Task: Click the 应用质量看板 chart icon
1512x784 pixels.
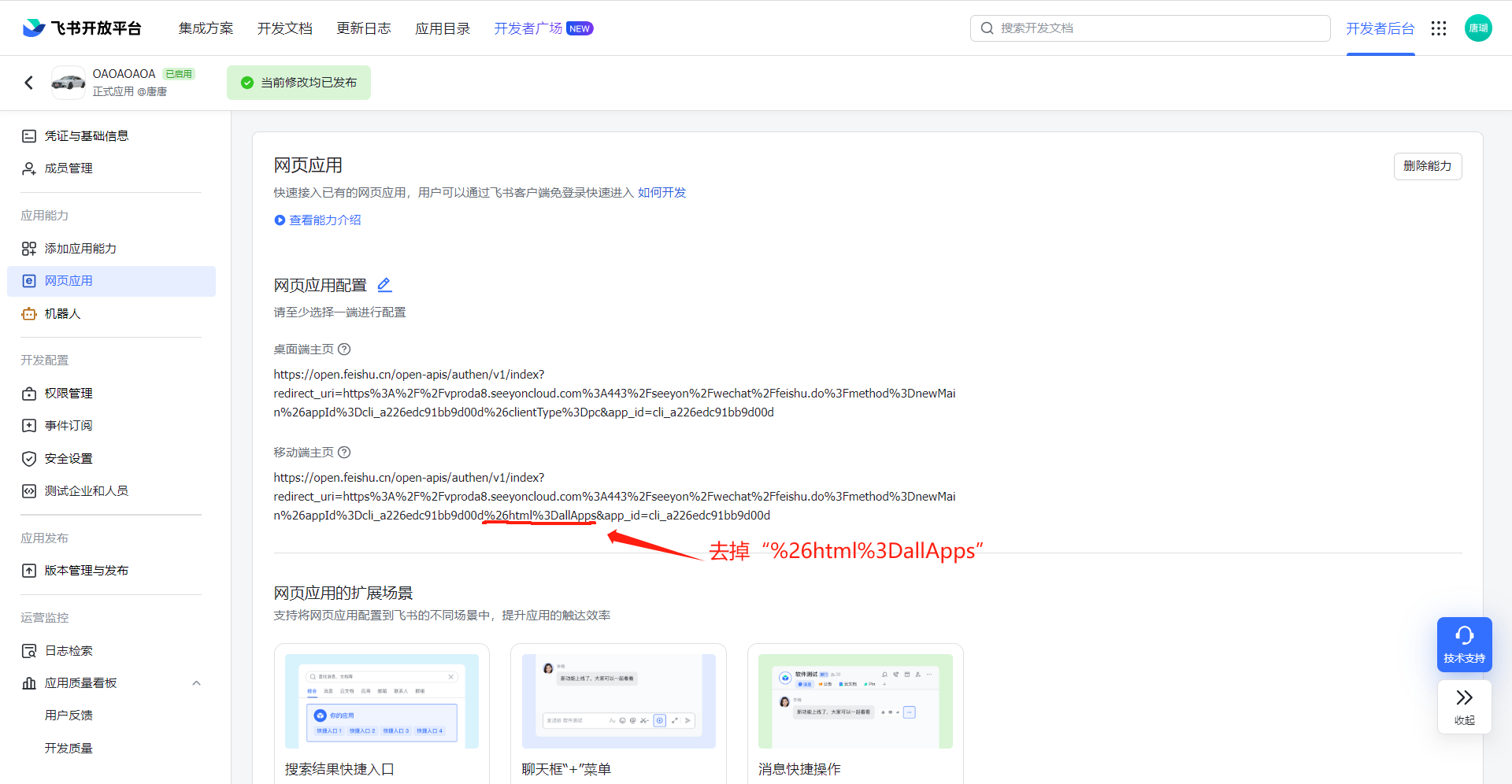Action: (29, 683)
